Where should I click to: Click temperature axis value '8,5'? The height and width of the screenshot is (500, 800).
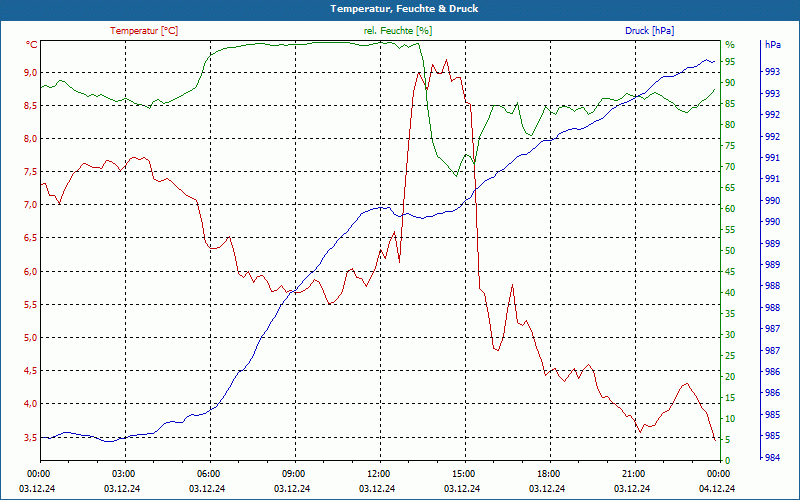31,106
